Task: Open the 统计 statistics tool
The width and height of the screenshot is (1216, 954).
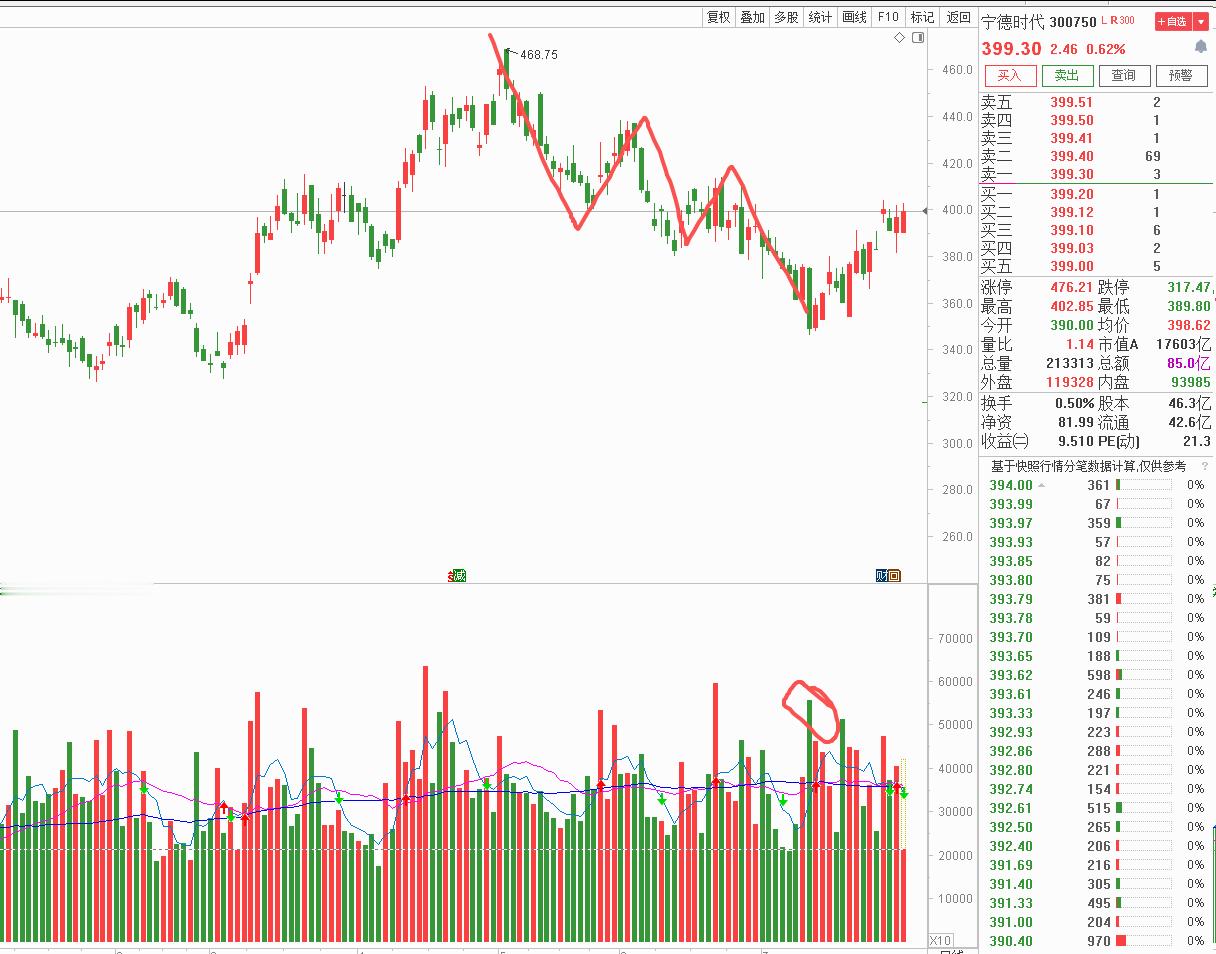Action: (x=820, y=17)
